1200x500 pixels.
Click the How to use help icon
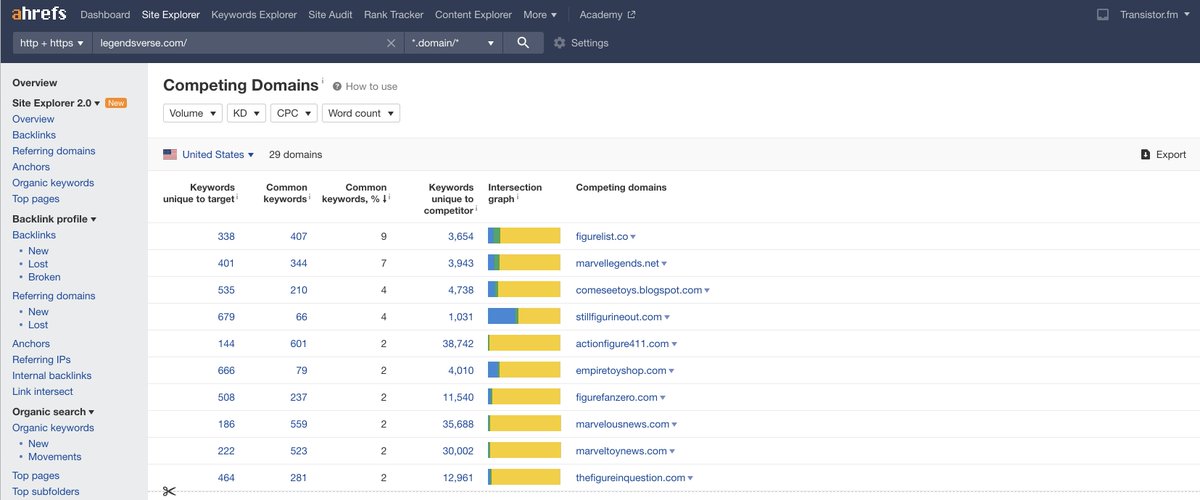tap(337, 87)
